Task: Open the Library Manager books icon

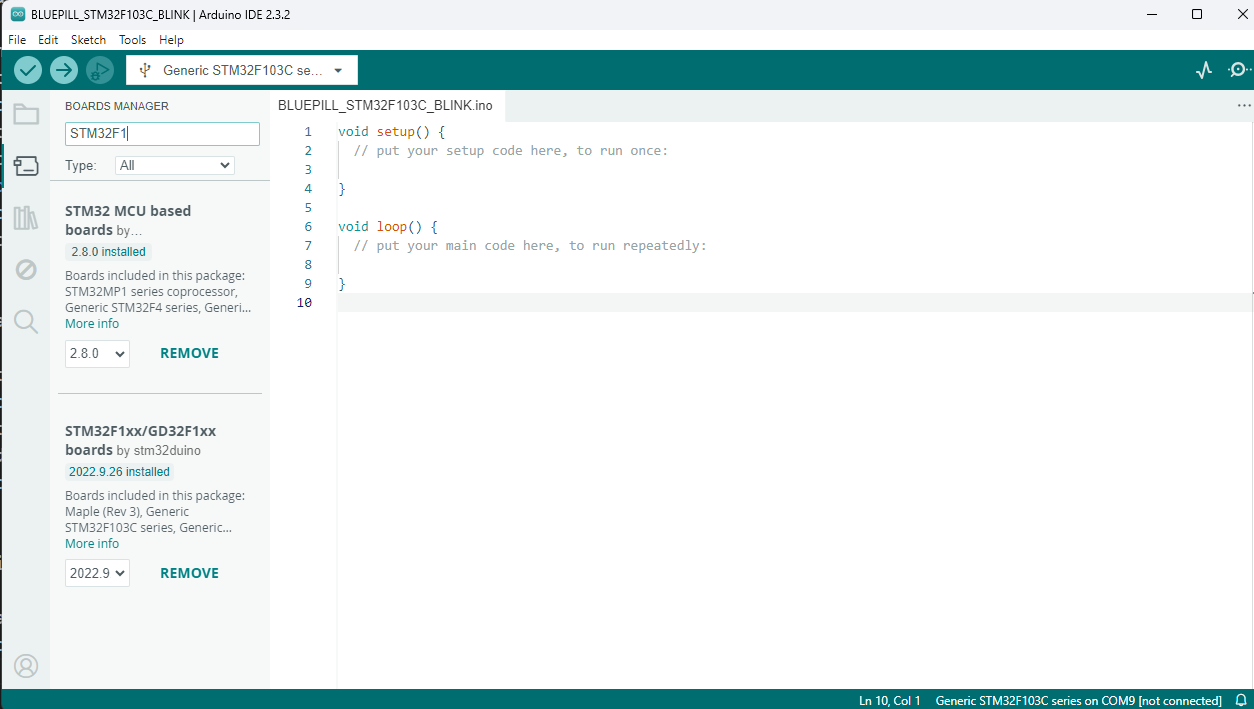Action: tap(26, 218)
